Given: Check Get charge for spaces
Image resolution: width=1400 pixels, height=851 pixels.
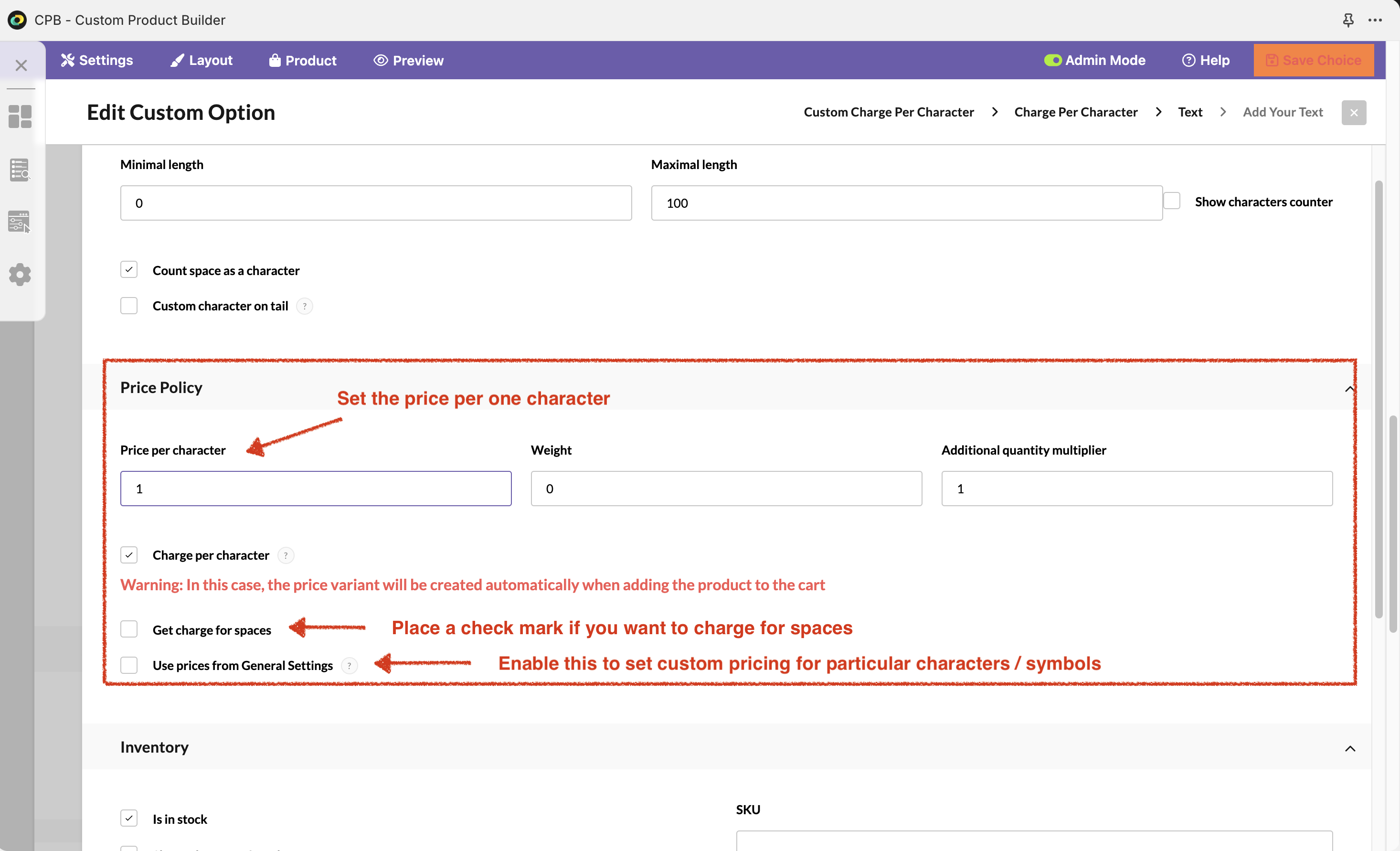Looking at the screenshot, I should (129, 629).
